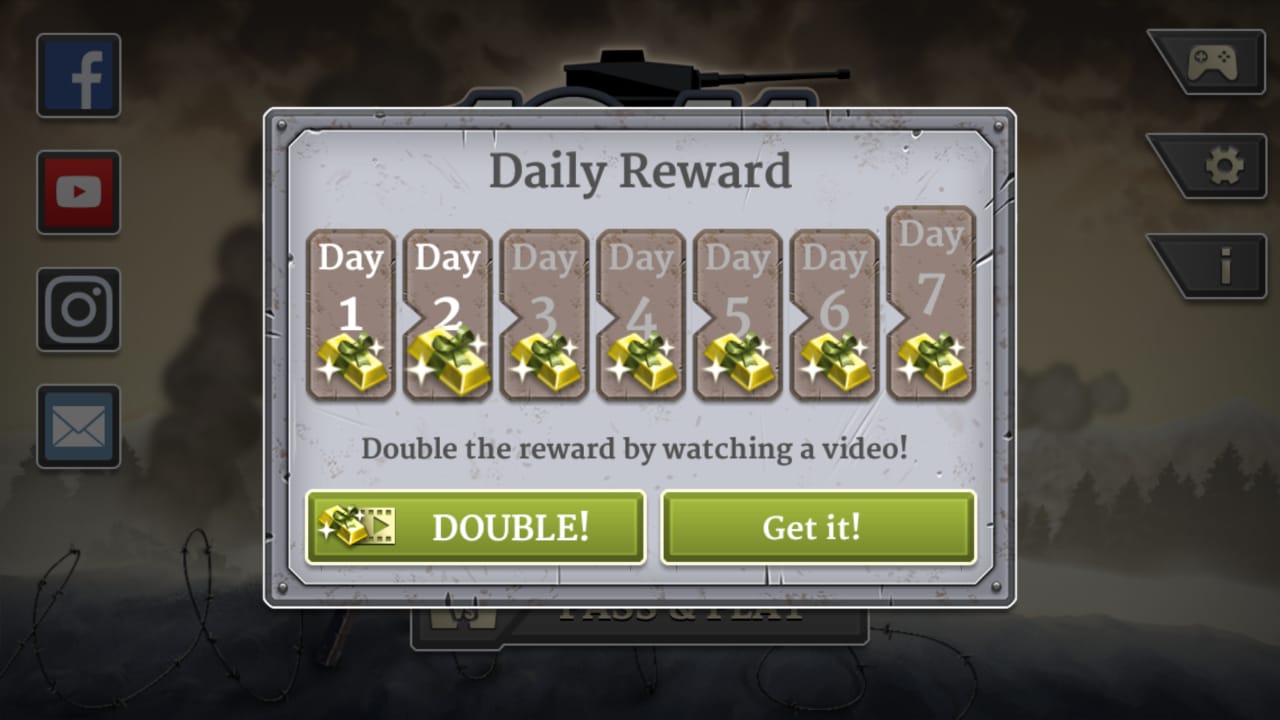Click the "Get it!" button
The height and width of the screenshot is (720, 1280).
[x=818, y=527]
